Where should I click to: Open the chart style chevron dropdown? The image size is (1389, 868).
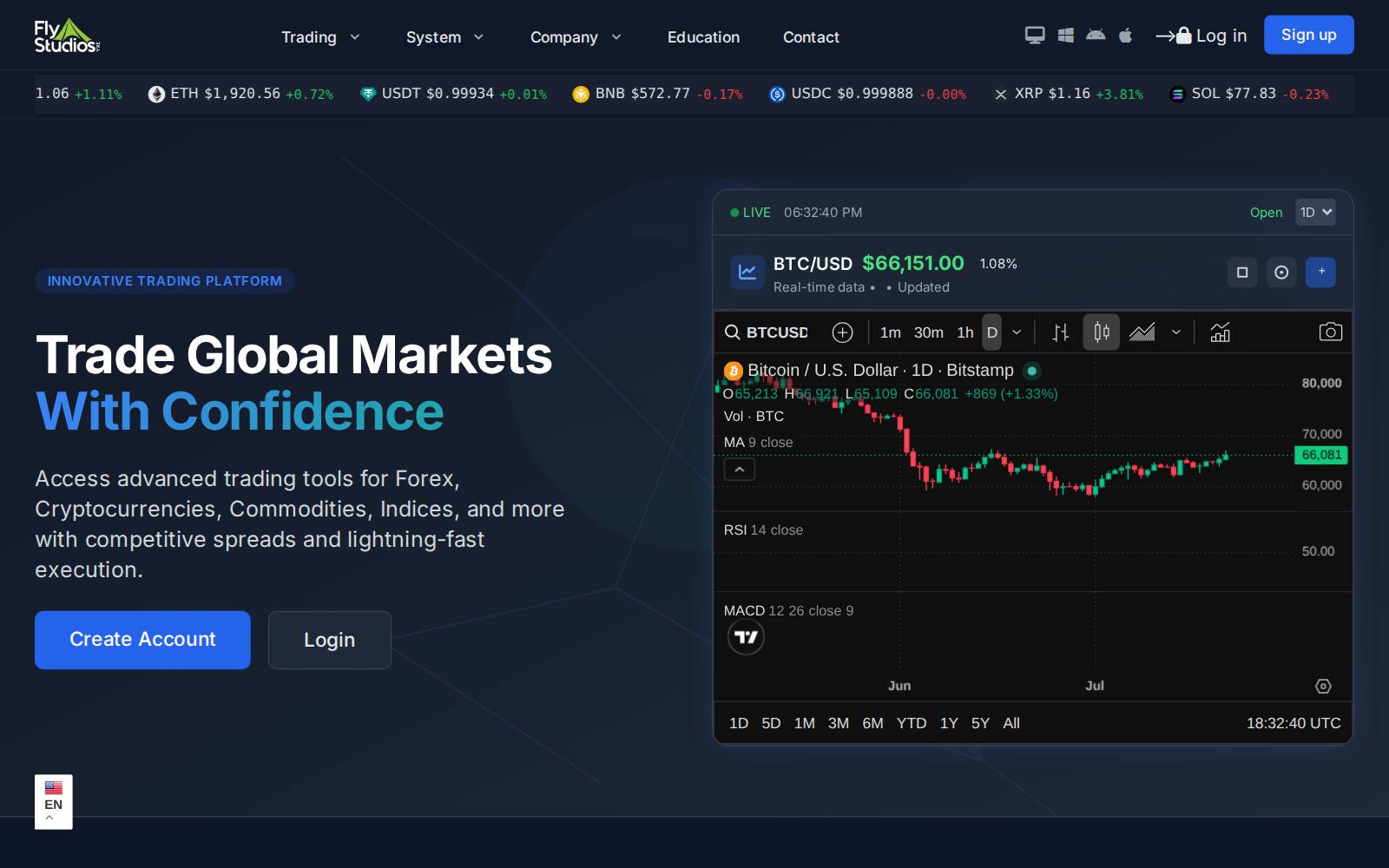pyautogui.click(x=1176, y=332)
